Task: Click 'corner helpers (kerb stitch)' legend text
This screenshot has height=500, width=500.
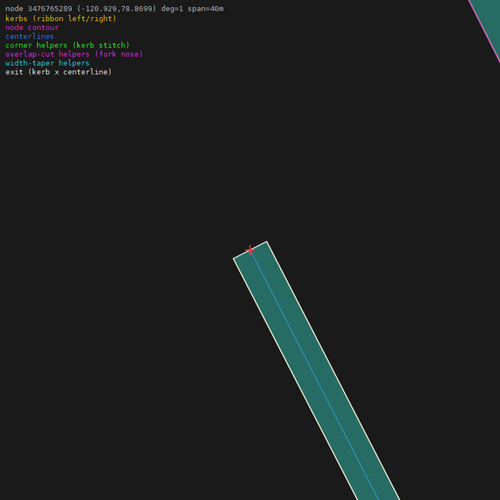Action: click(x=67, y=45)
